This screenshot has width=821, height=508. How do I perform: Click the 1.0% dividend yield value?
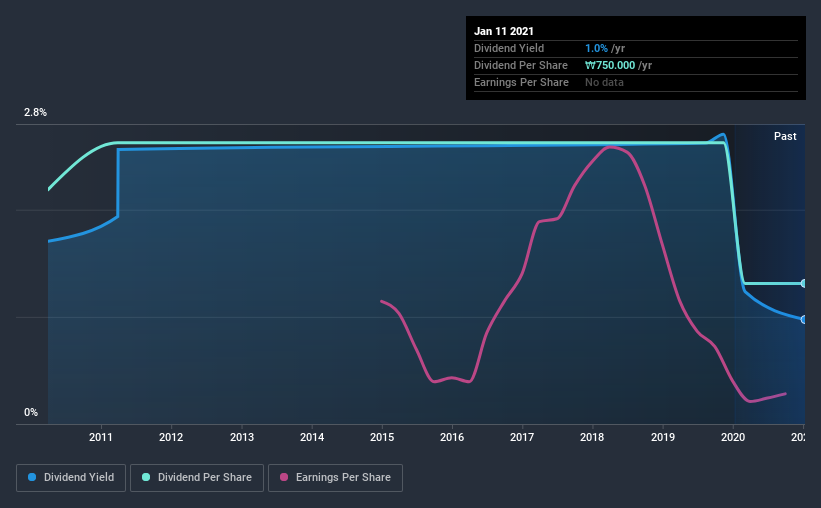(x=596, y=48)
